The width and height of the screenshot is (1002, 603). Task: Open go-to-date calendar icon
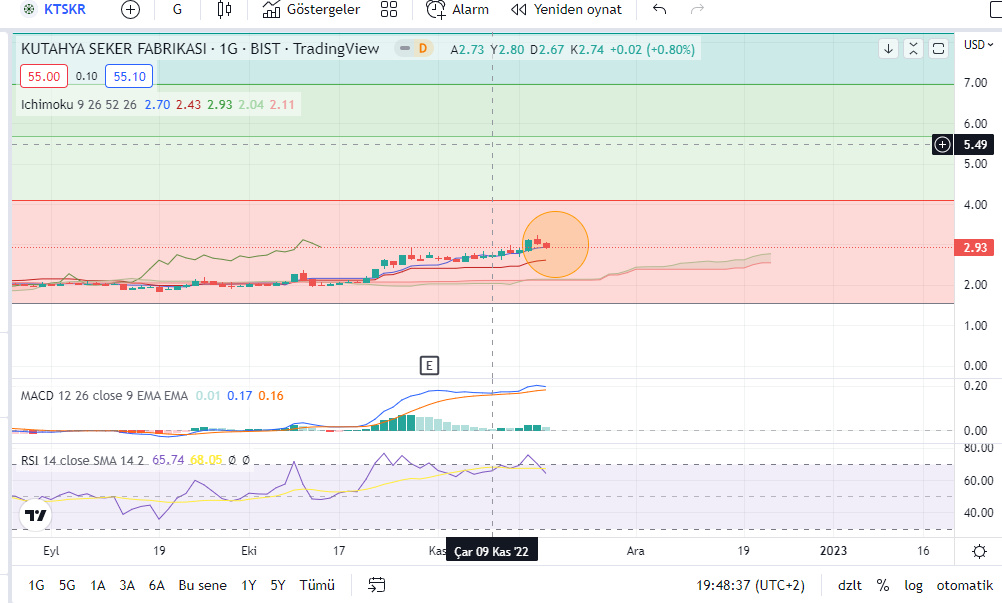click(377, 585)
